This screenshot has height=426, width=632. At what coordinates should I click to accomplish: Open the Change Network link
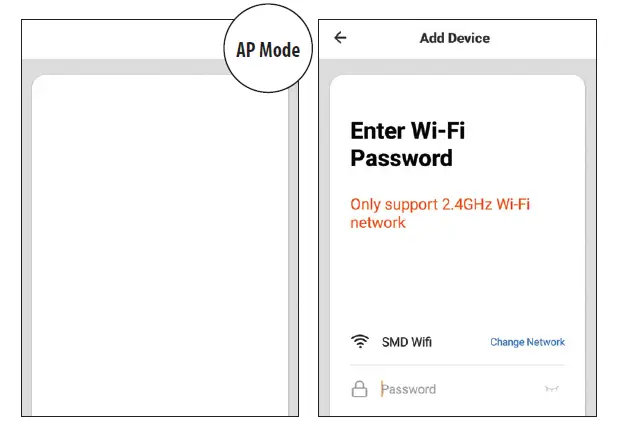[527, 342]
